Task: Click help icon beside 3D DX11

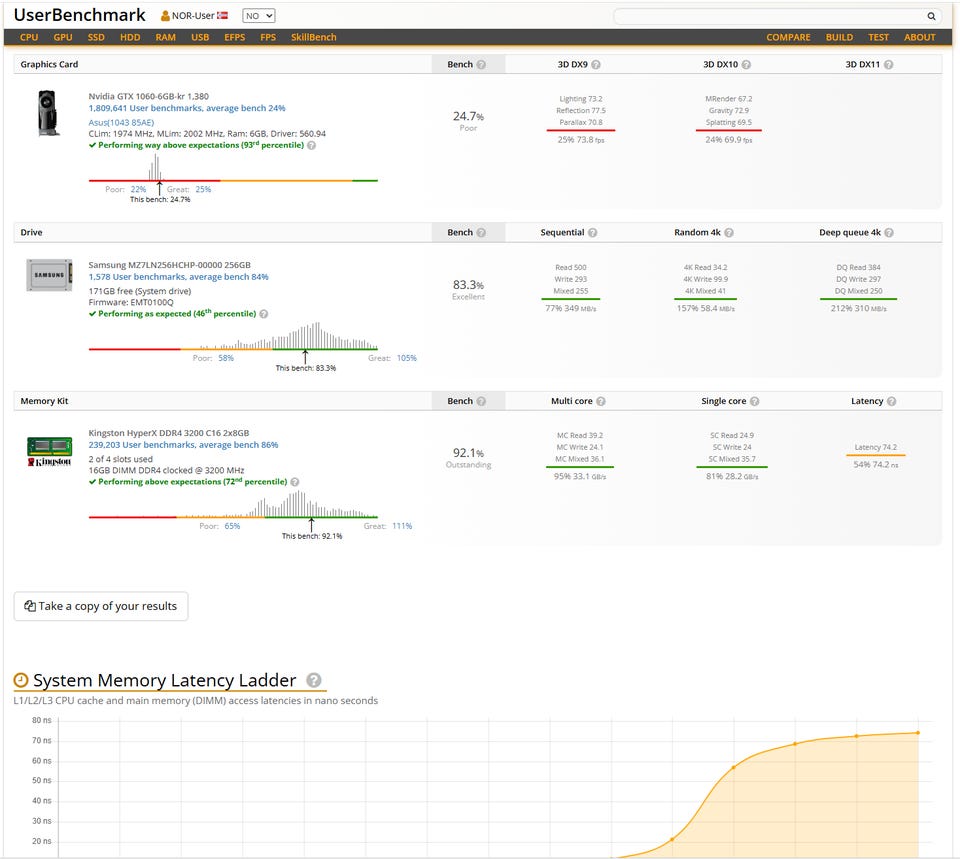Action: click(888, 64)
